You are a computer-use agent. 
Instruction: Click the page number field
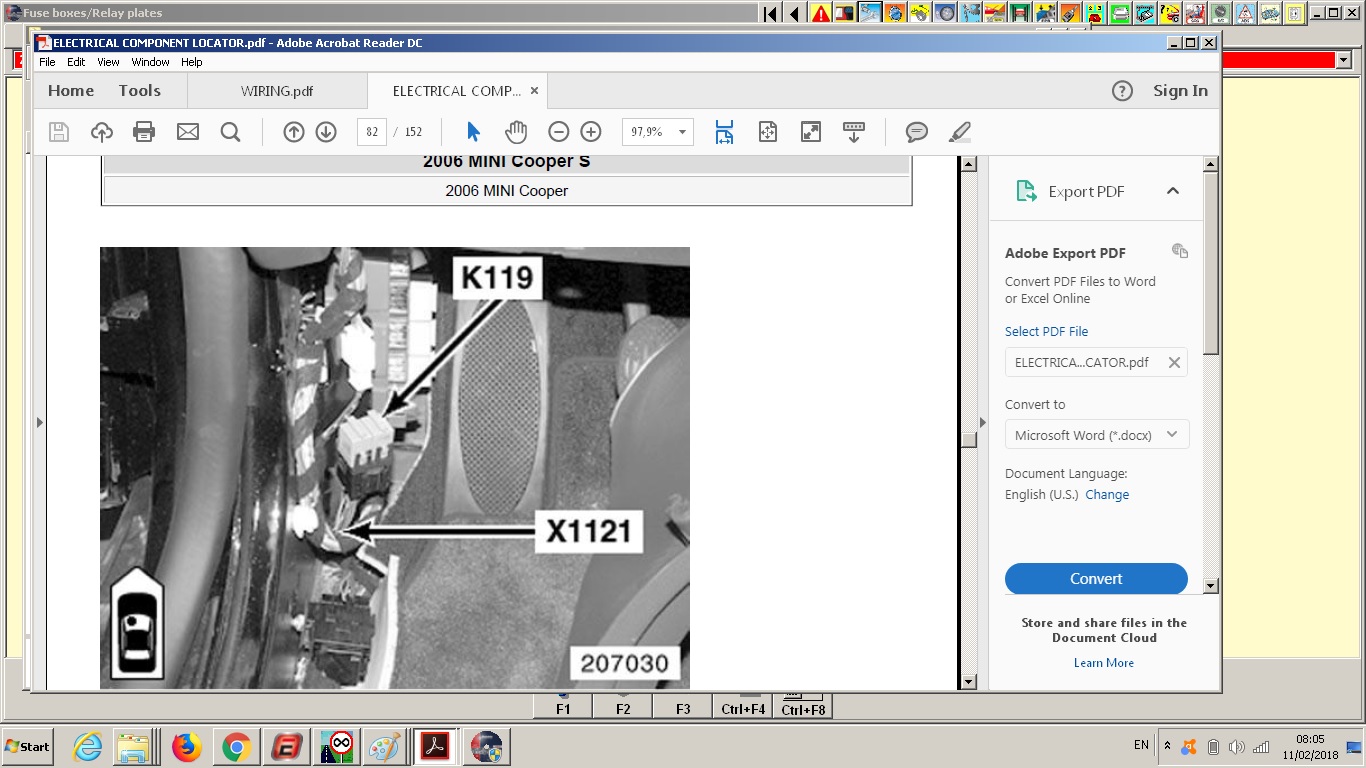coord(372,132)
